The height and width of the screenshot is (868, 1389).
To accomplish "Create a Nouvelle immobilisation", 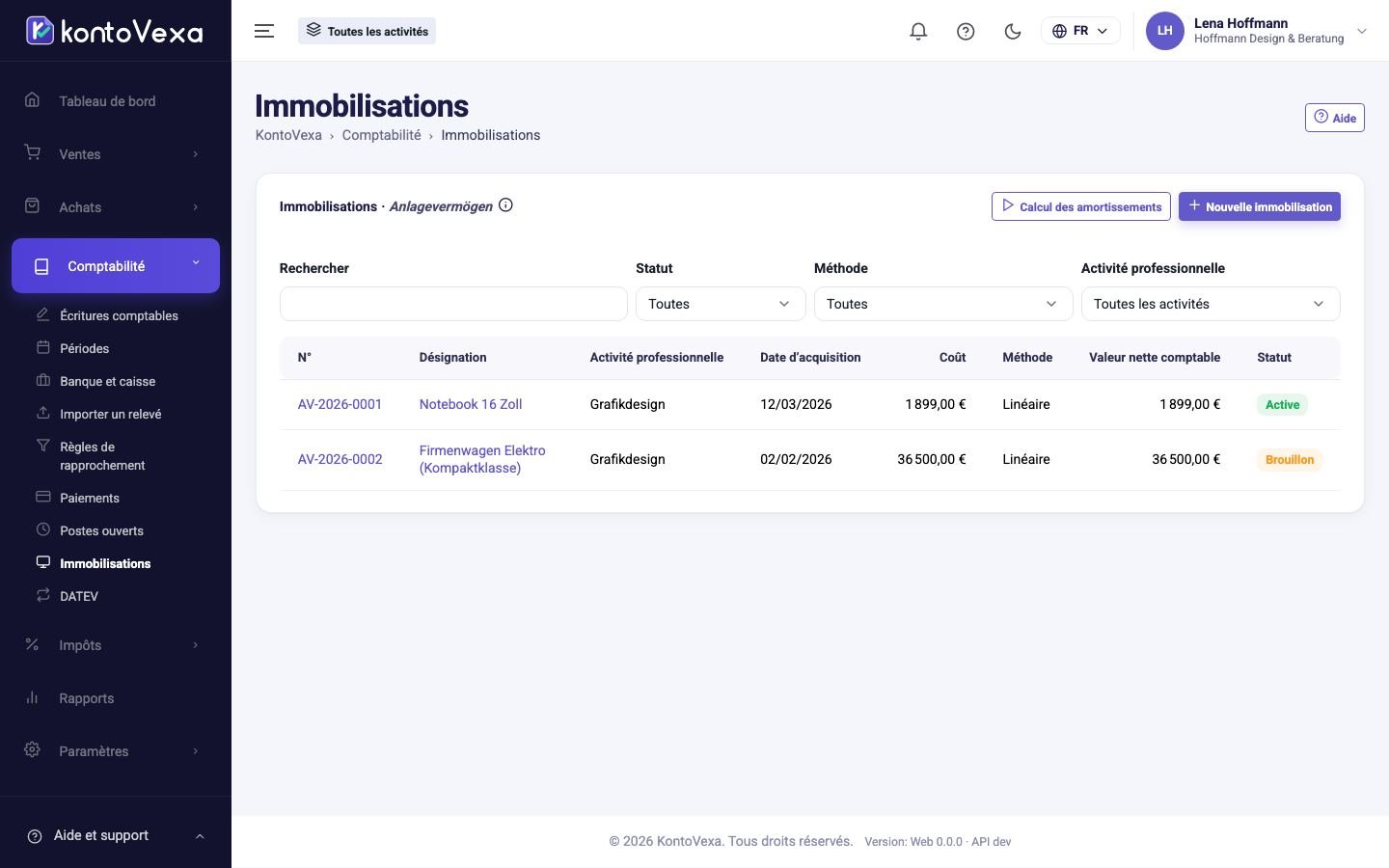I will [1260, 206].
